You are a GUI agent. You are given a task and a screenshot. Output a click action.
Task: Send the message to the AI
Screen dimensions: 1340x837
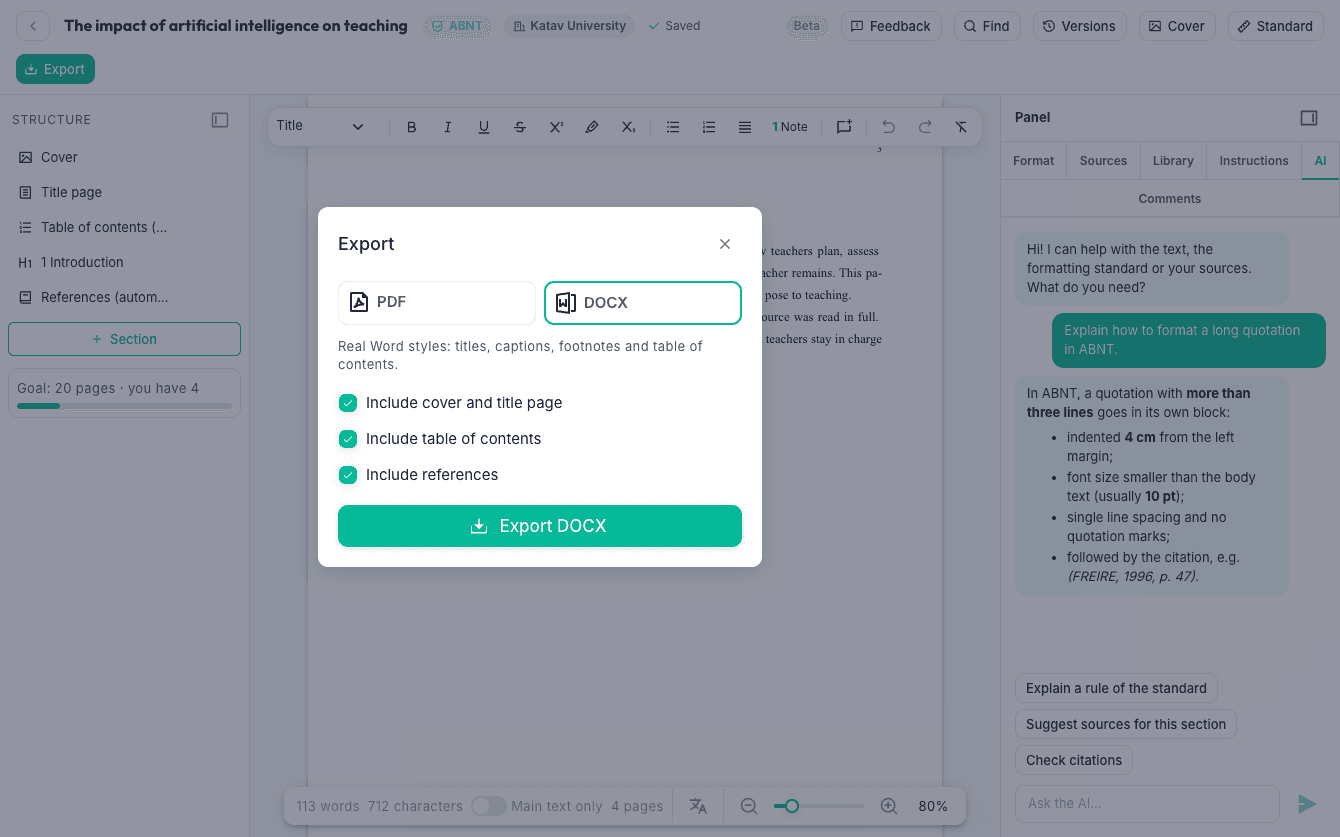point(1307,804)
